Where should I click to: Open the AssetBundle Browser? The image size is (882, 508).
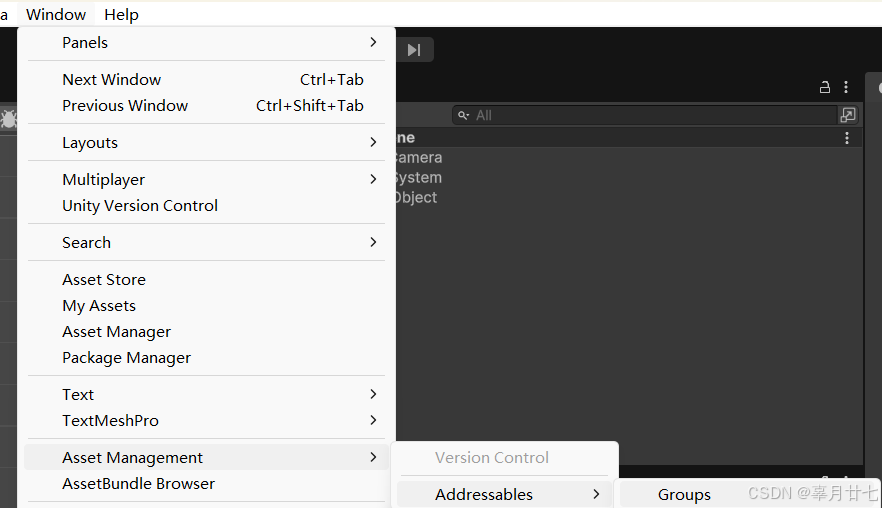[207, 484]
